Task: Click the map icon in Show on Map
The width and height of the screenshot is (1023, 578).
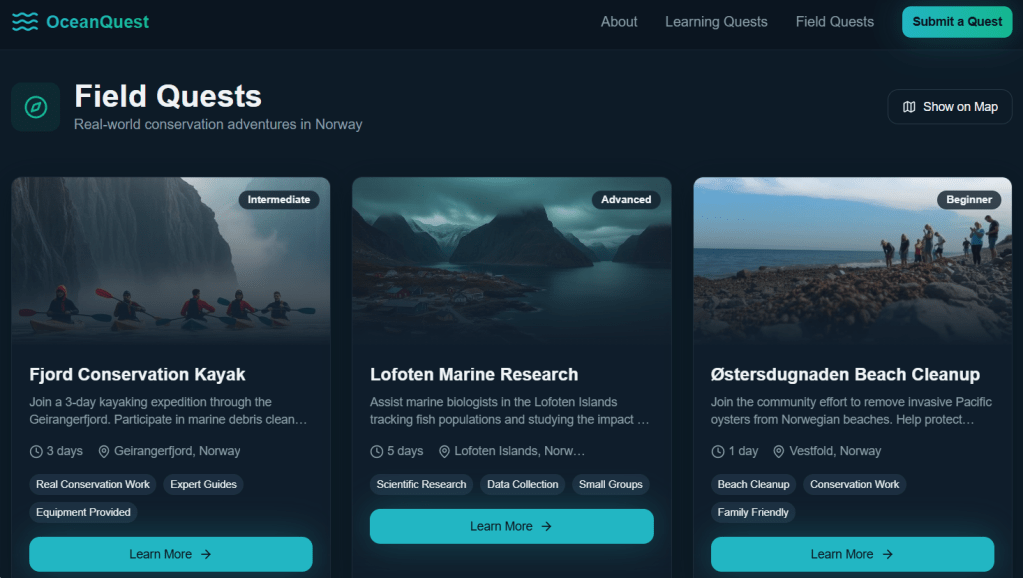Action: point(909,107)
